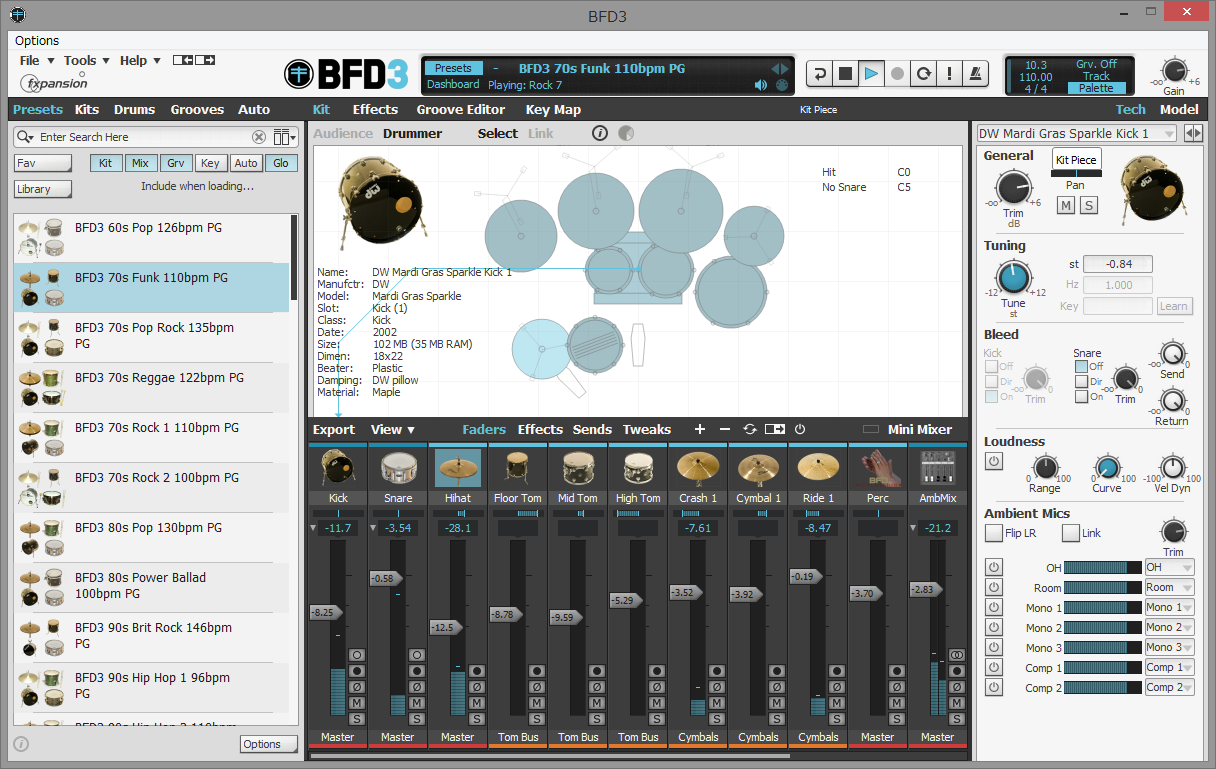Open the OH output routing dropdown
The height and width of the screenshot is (769, 1216).
[1169, 567]
